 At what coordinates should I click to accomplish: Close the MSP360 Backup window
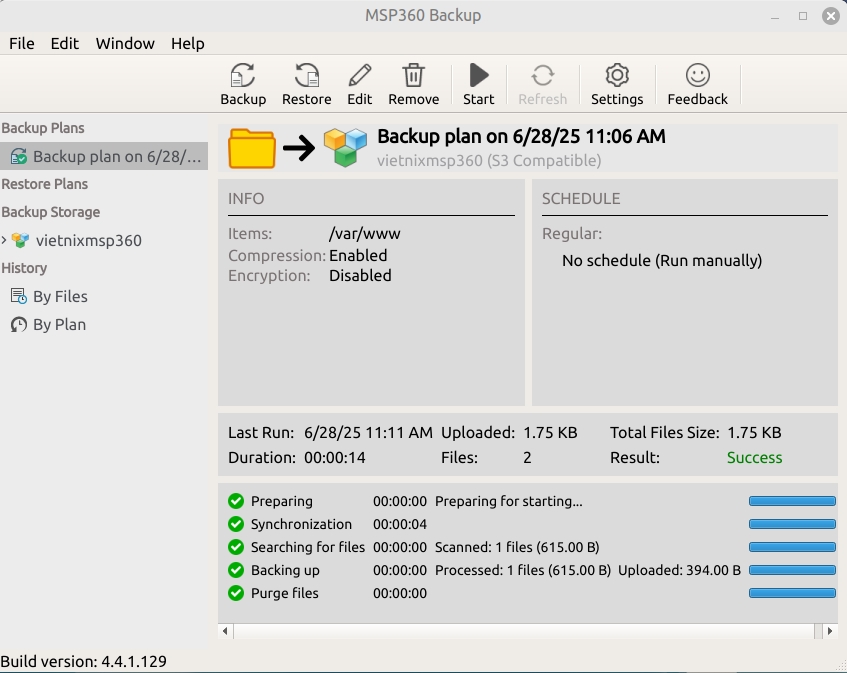click(831, 16)
